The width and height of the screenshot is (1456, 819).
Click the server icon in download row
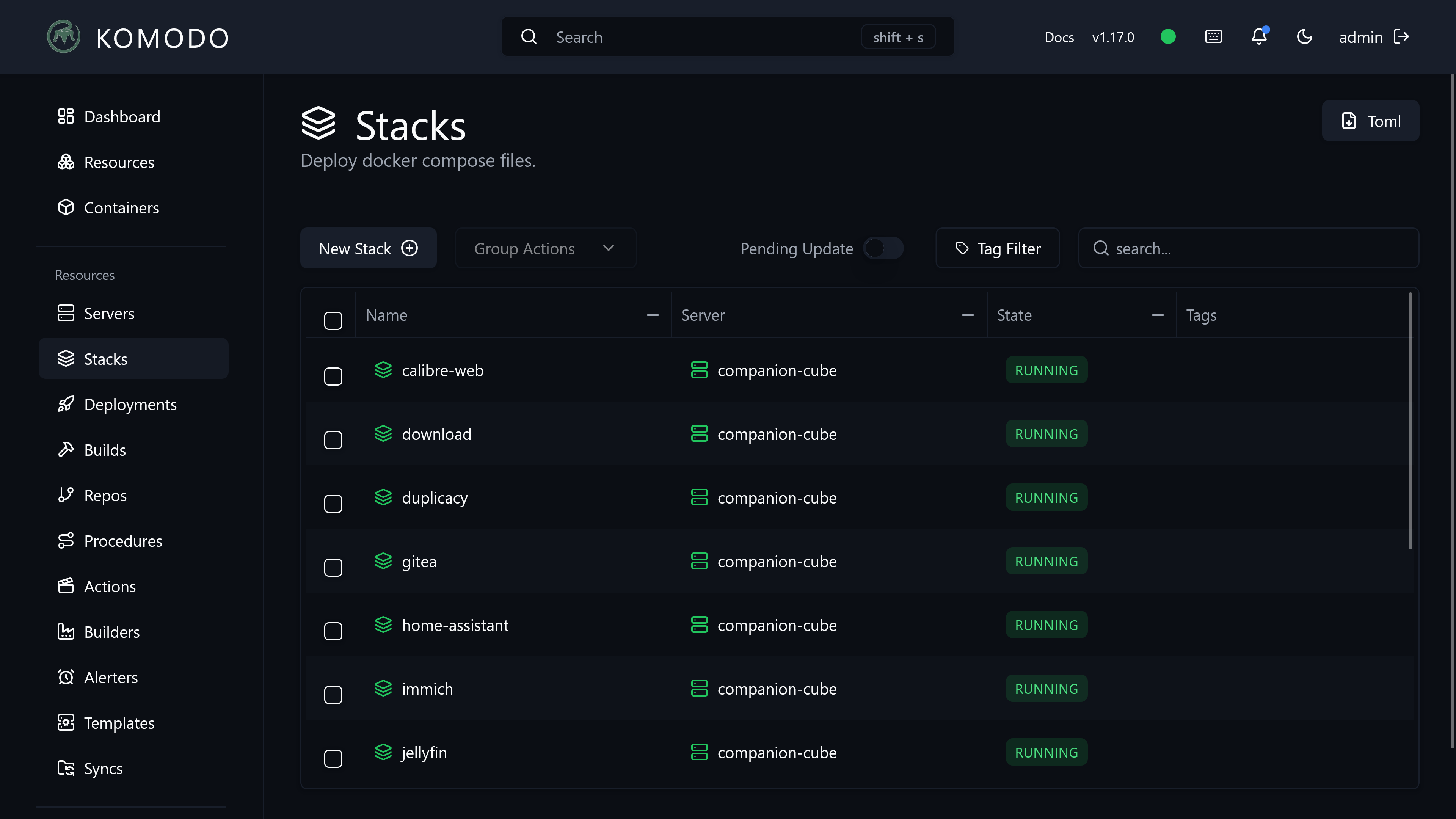coord(699,433)
